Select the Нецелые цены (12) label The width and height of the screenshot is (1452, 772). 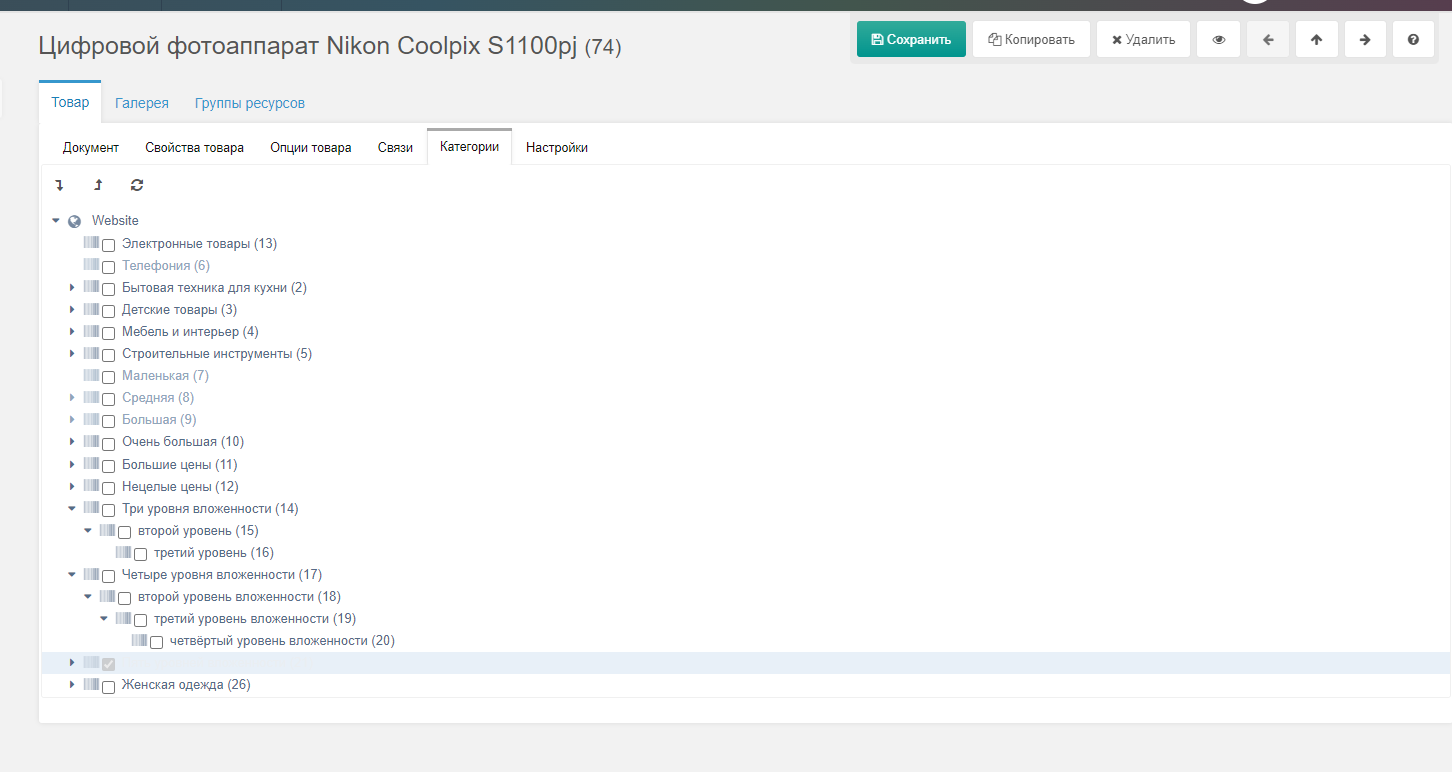[180, 486]
